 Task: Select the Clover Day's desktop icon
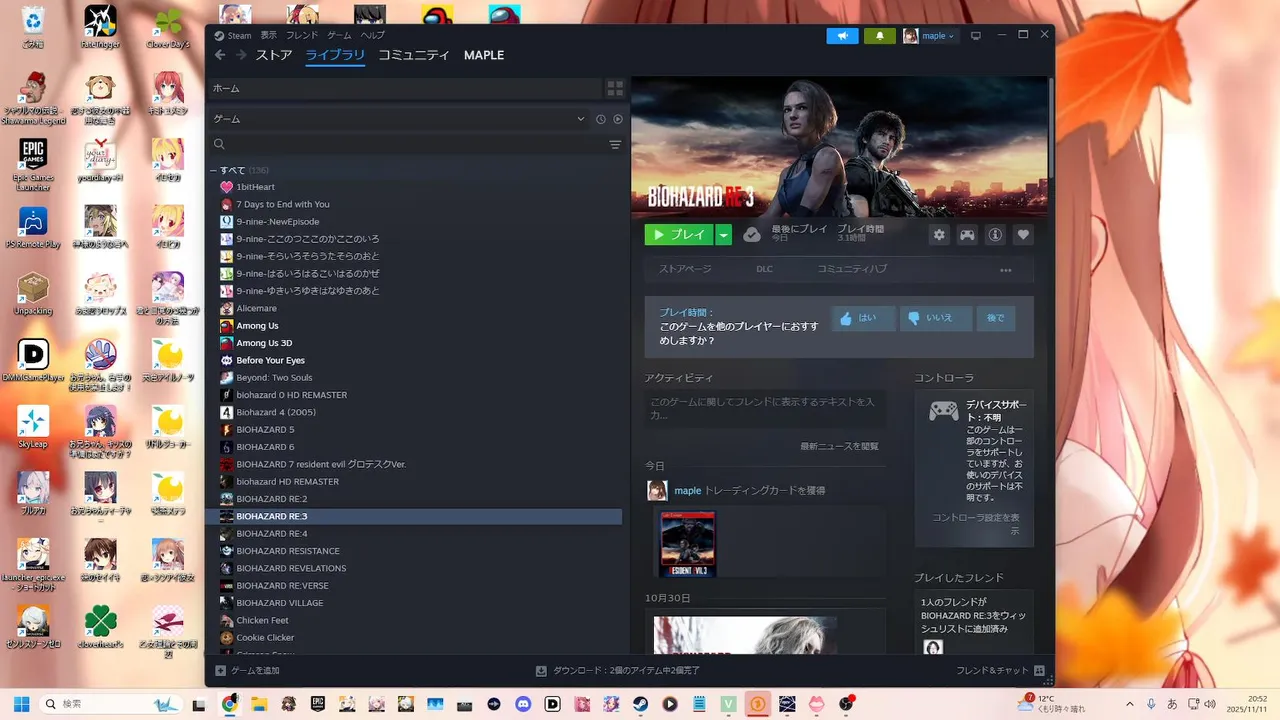click(x=168, y=28)
